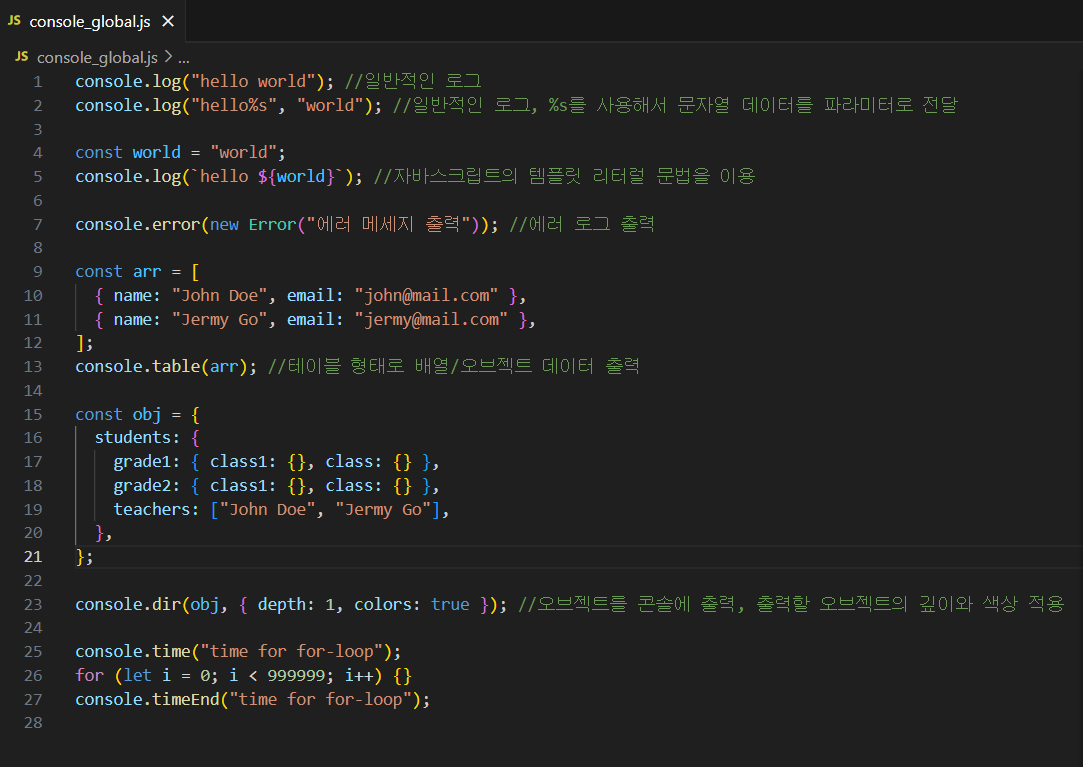
Task: Click line number 21 in the gutter
Action: point(33,557)
